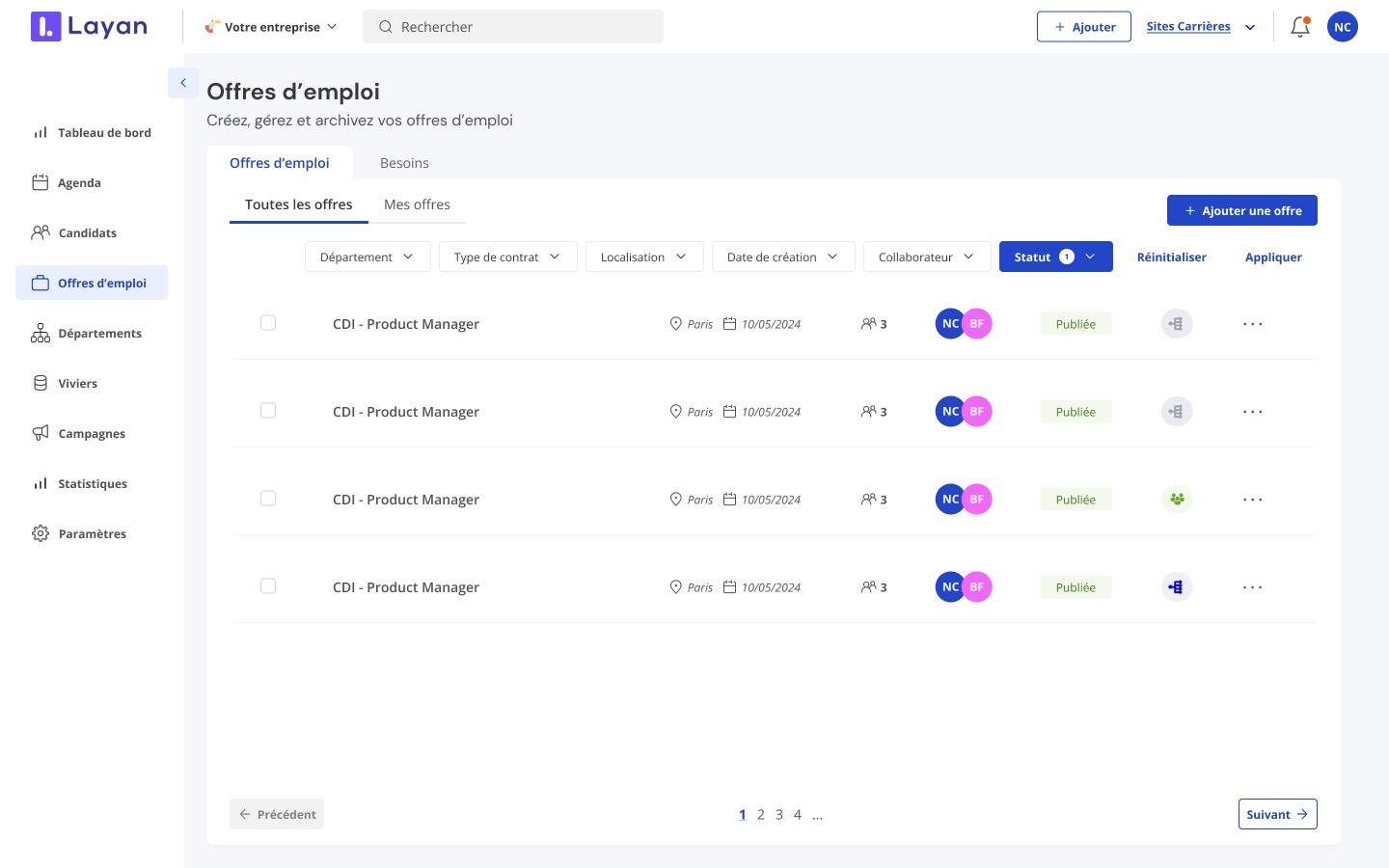
Task: Go to page 3 in pagination
Action: [779, 815]
